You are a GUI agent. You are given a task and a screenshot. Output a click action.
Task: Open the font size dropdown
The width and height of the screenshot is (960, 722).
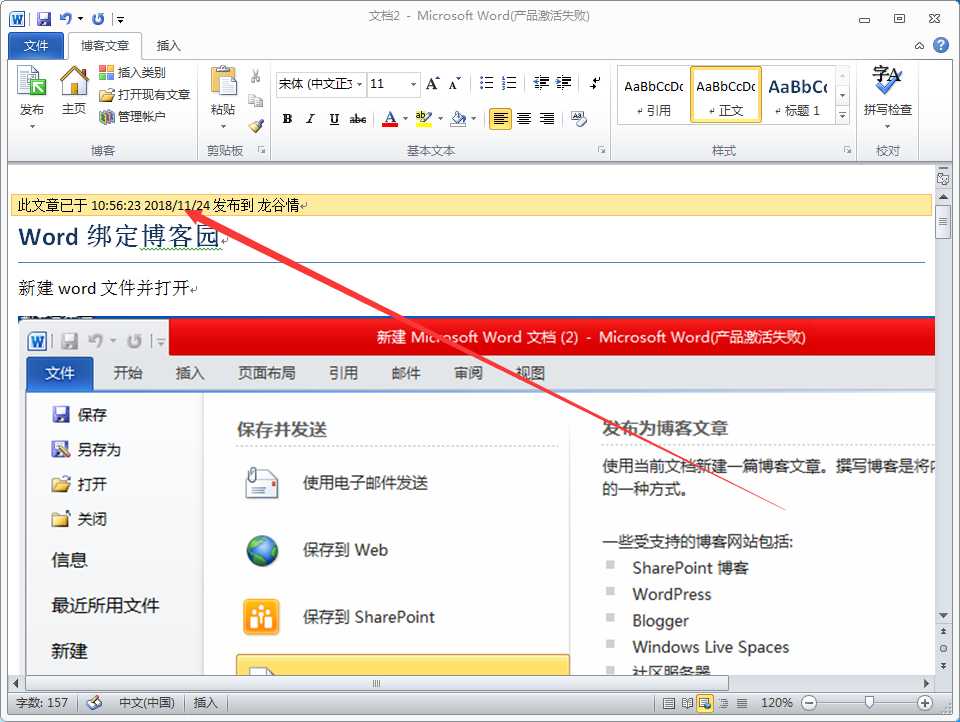414,84
